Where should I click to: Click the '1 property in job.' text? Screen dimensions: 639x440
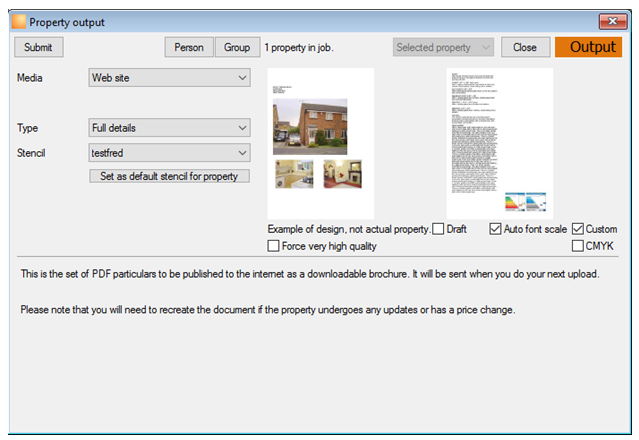(x=299, y=48)
